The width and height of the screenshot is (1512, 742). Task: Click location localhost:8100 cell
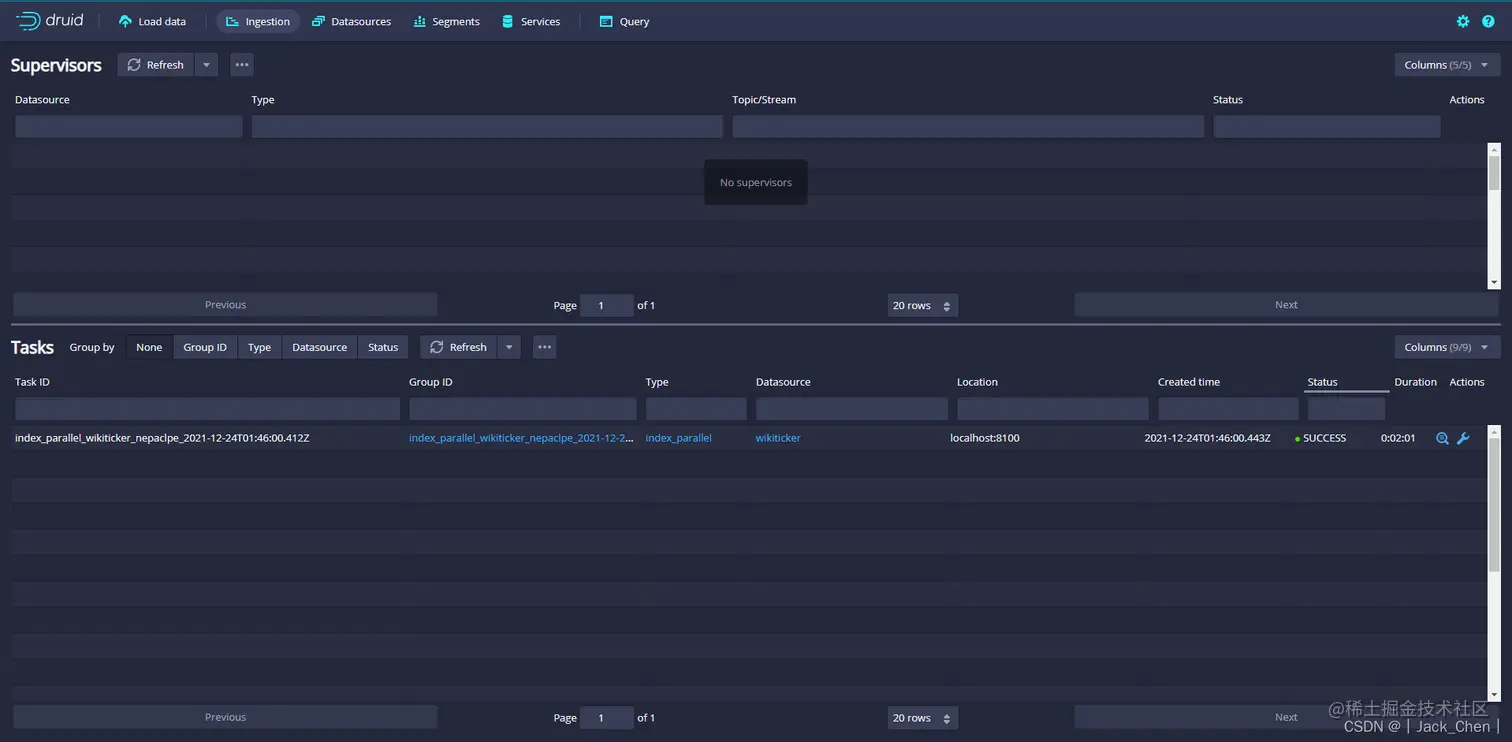pos(985,438)
